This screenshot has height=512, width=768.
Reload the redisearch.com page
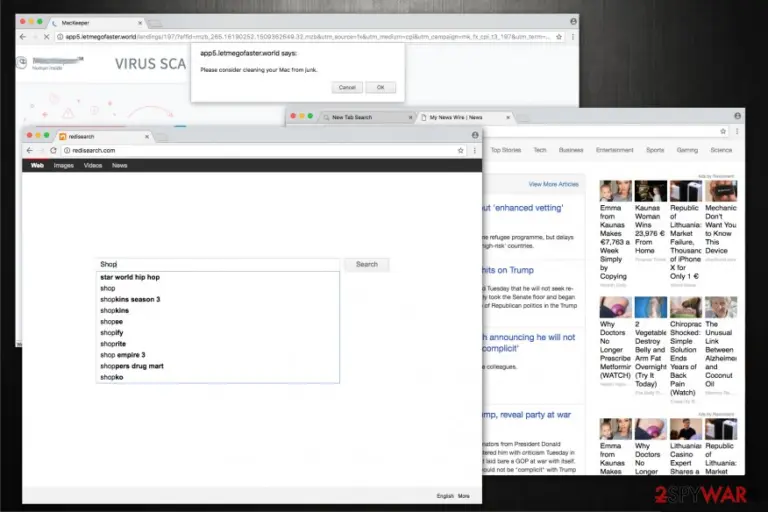click(53, 150)
